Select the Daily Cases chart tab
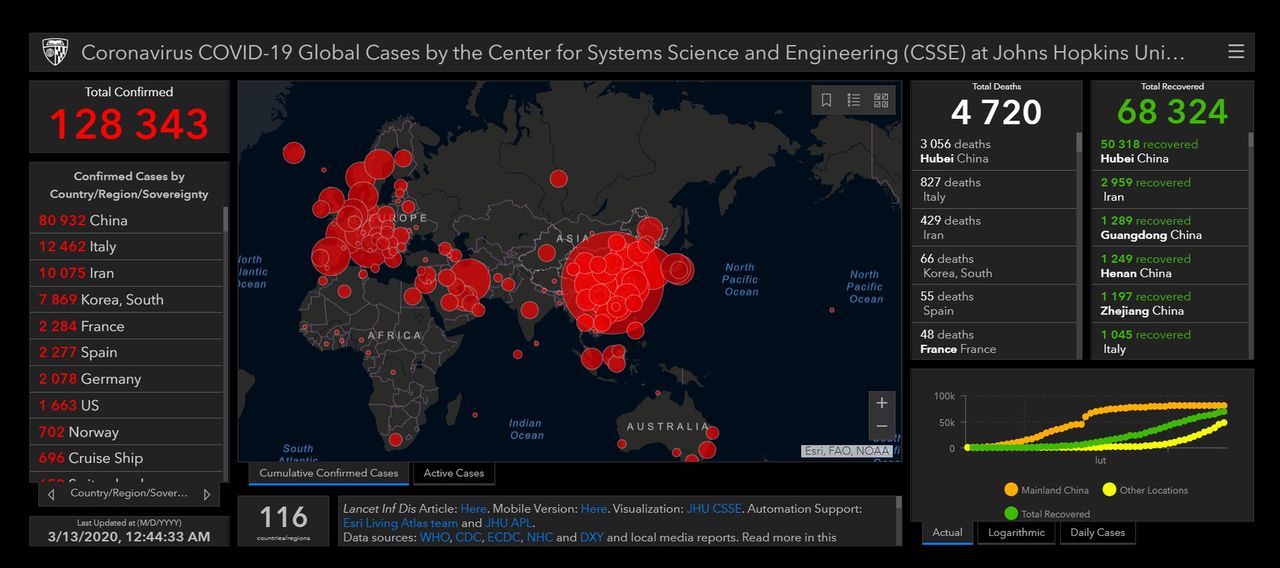This screenshot has width=1280, height=568. 1098,533
